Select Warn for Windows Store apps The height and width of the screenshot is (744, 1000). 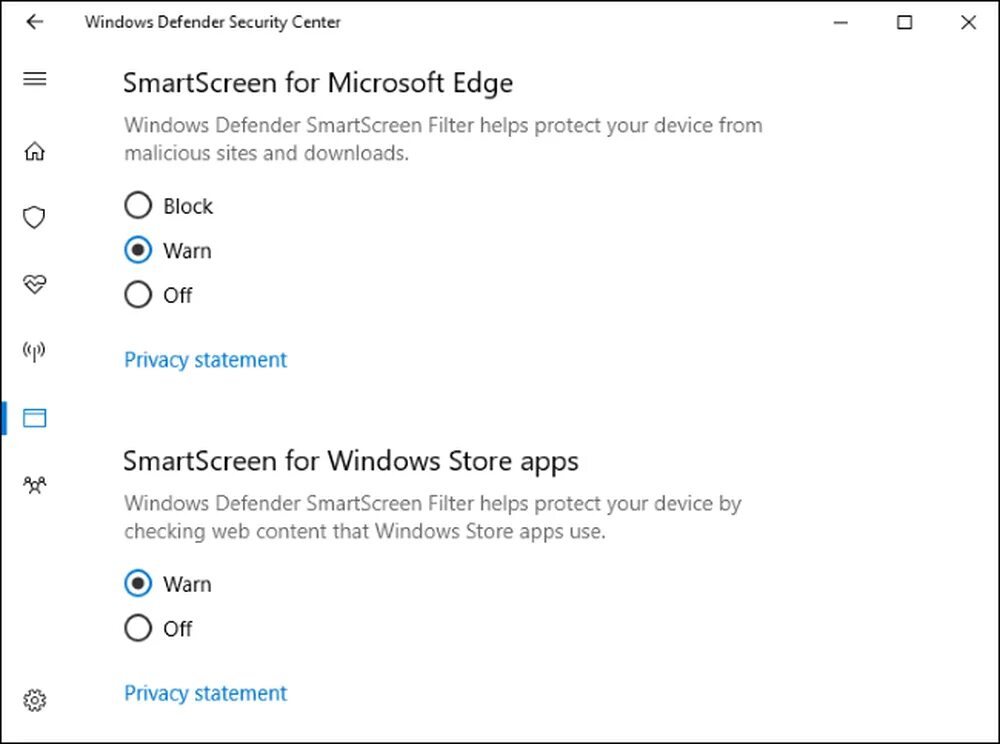click(138, 584)
